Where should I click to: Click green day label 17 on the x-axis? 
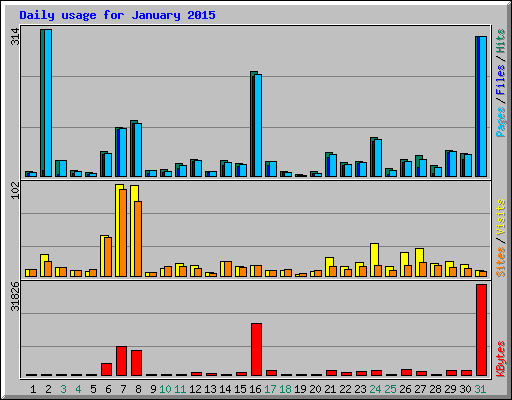(270, 389)
